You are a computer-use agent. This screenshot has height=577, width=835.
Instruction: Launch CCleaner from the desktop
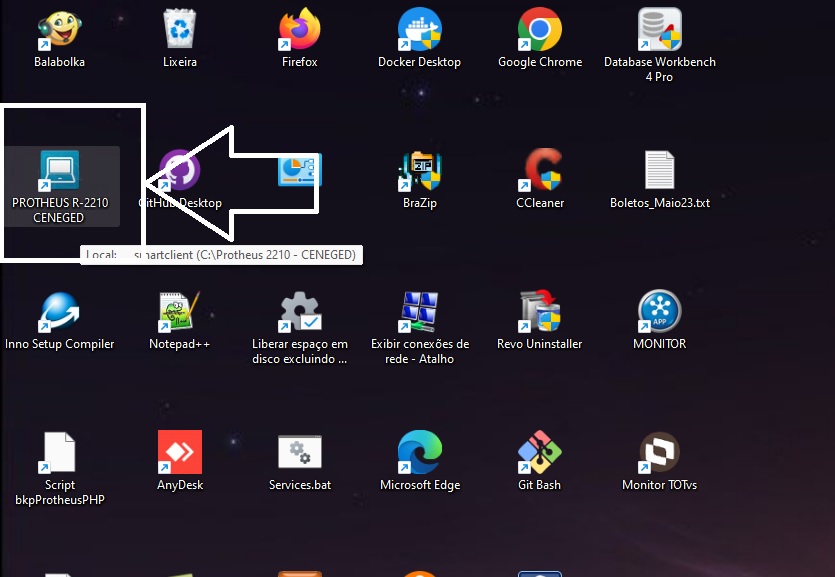point(539,172)
